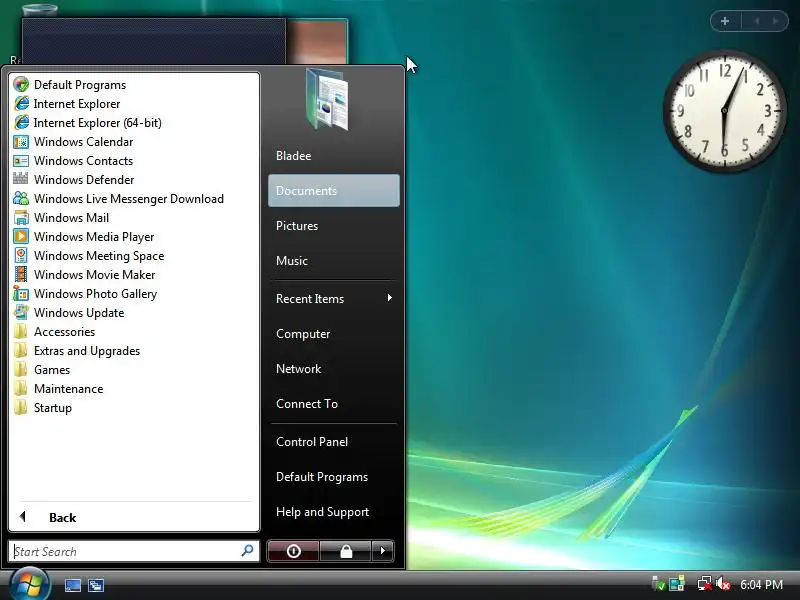Viewport: 800px width, 600px height.
Task: Open the Bladee user folder
Action: (334, 156)
